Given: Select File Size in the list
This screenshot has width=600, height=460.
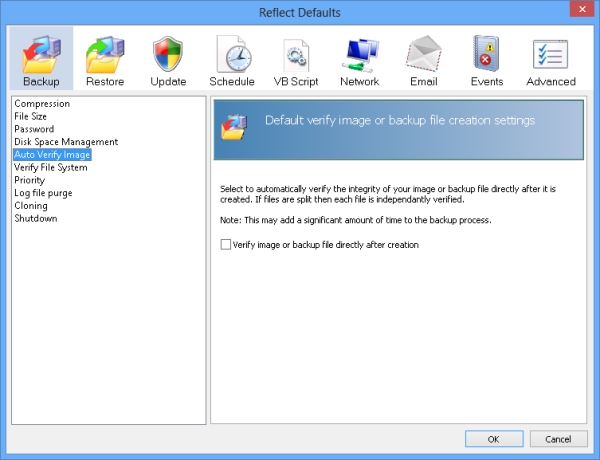Looking at the screenshot, I should pyautogui.click(x=30, y=116).
